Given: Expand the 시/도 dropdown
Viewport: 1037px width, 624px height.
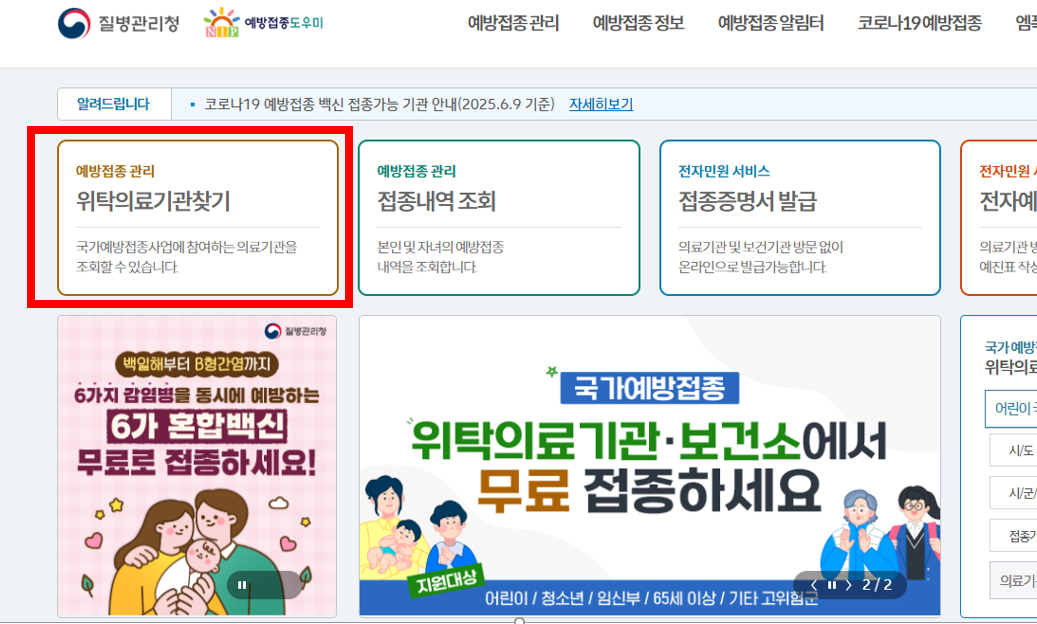Looking at the screenshot, I should click(x=1013, y=450).
